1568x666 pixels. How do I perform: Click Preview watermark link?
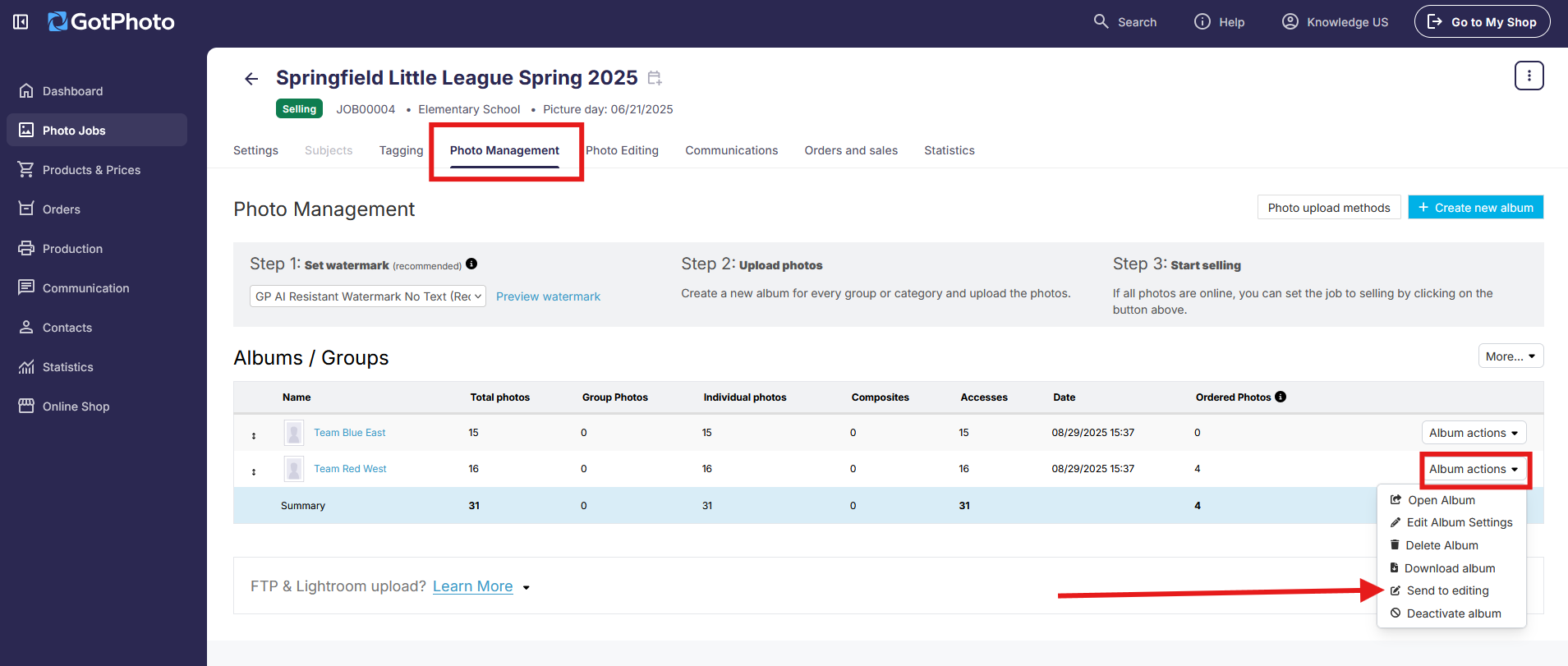point(548,296)
